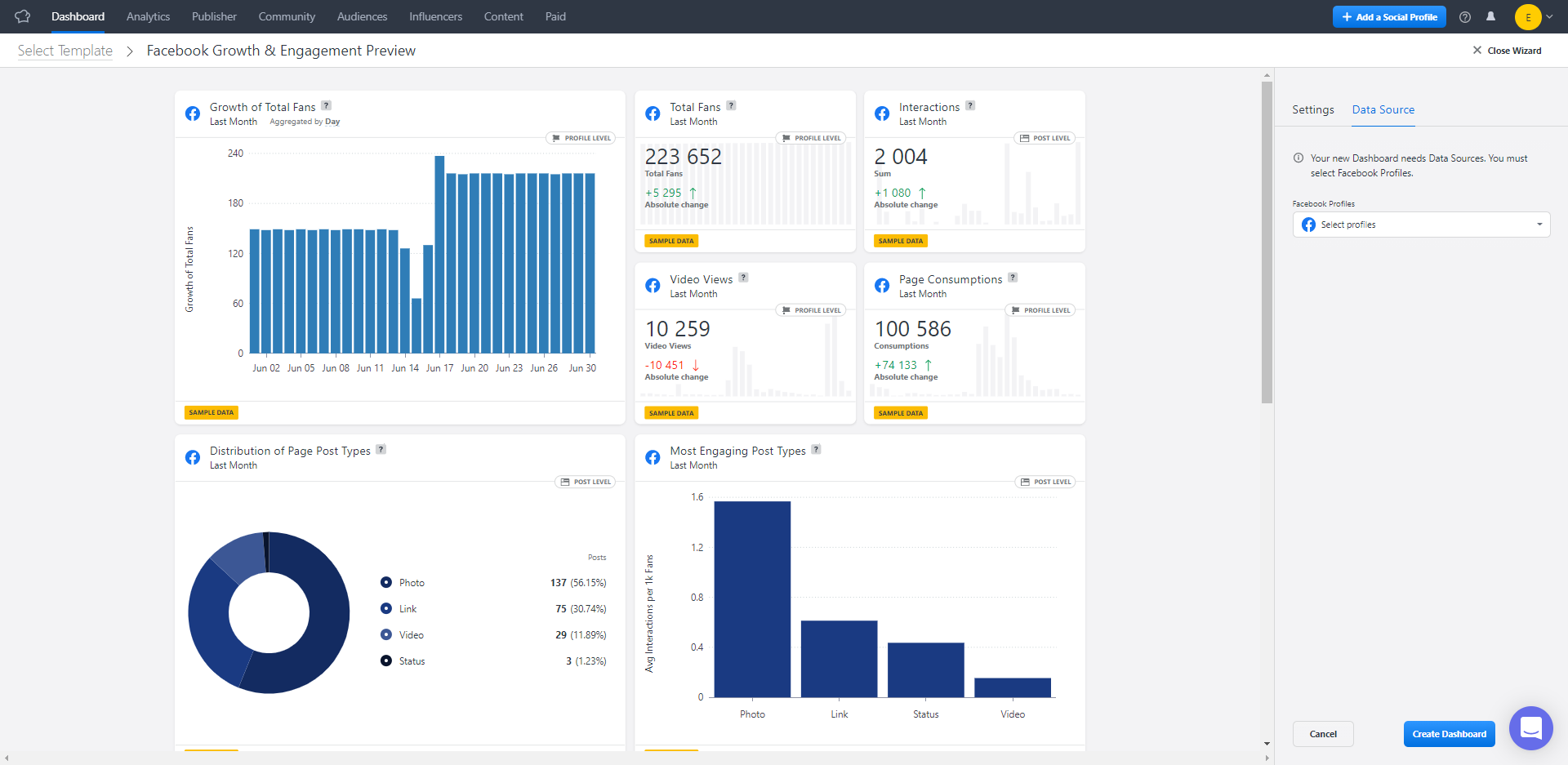1568x765 pixels.
Task: Click the Create Dashboard button
Action: click(x=1449, y=734)
